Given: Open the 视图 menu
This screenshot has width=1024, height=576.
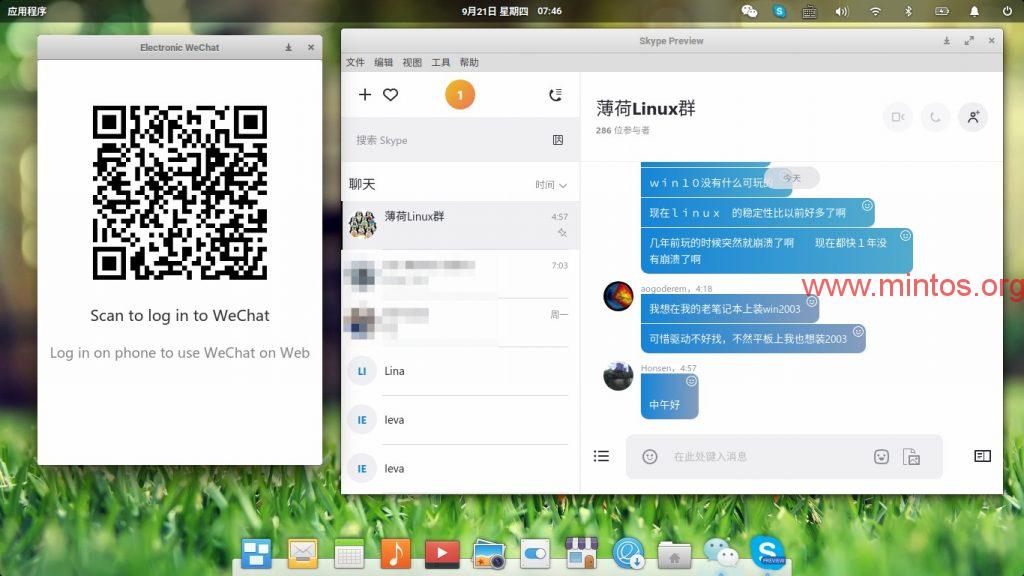Looking at the screenshot, I should pyautogui.click(x=412, y=62).
